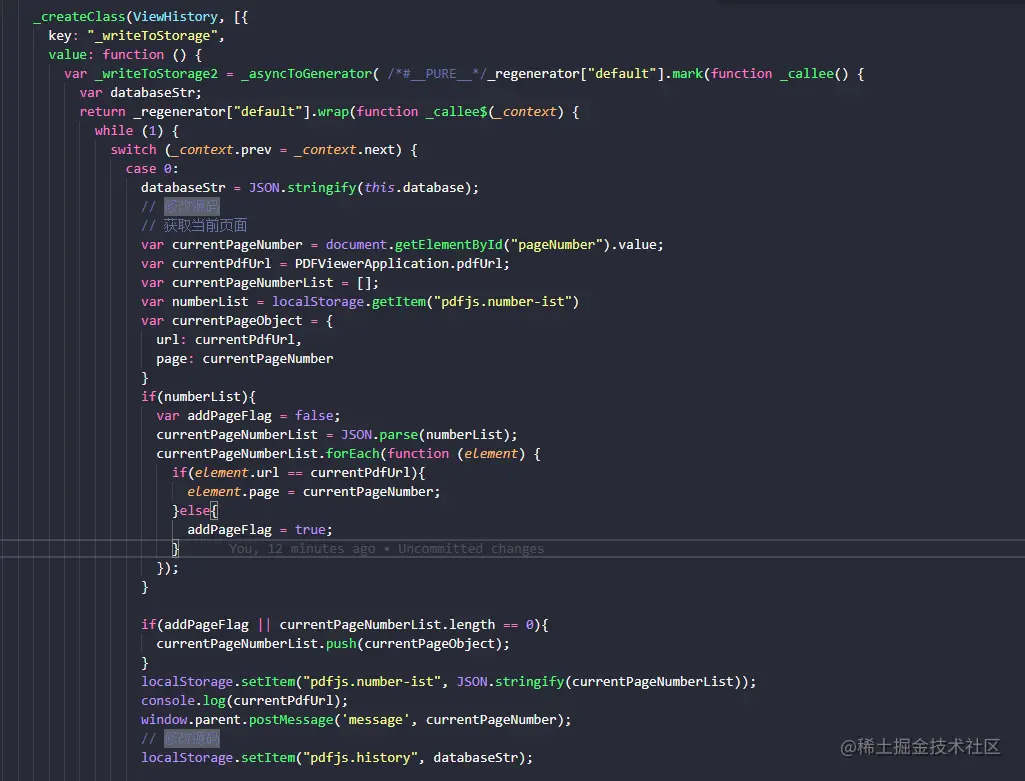This screenshot has width=1025, height=781.
Task: Click the _asyncToGenerator function call
Action: pos(307,73)
